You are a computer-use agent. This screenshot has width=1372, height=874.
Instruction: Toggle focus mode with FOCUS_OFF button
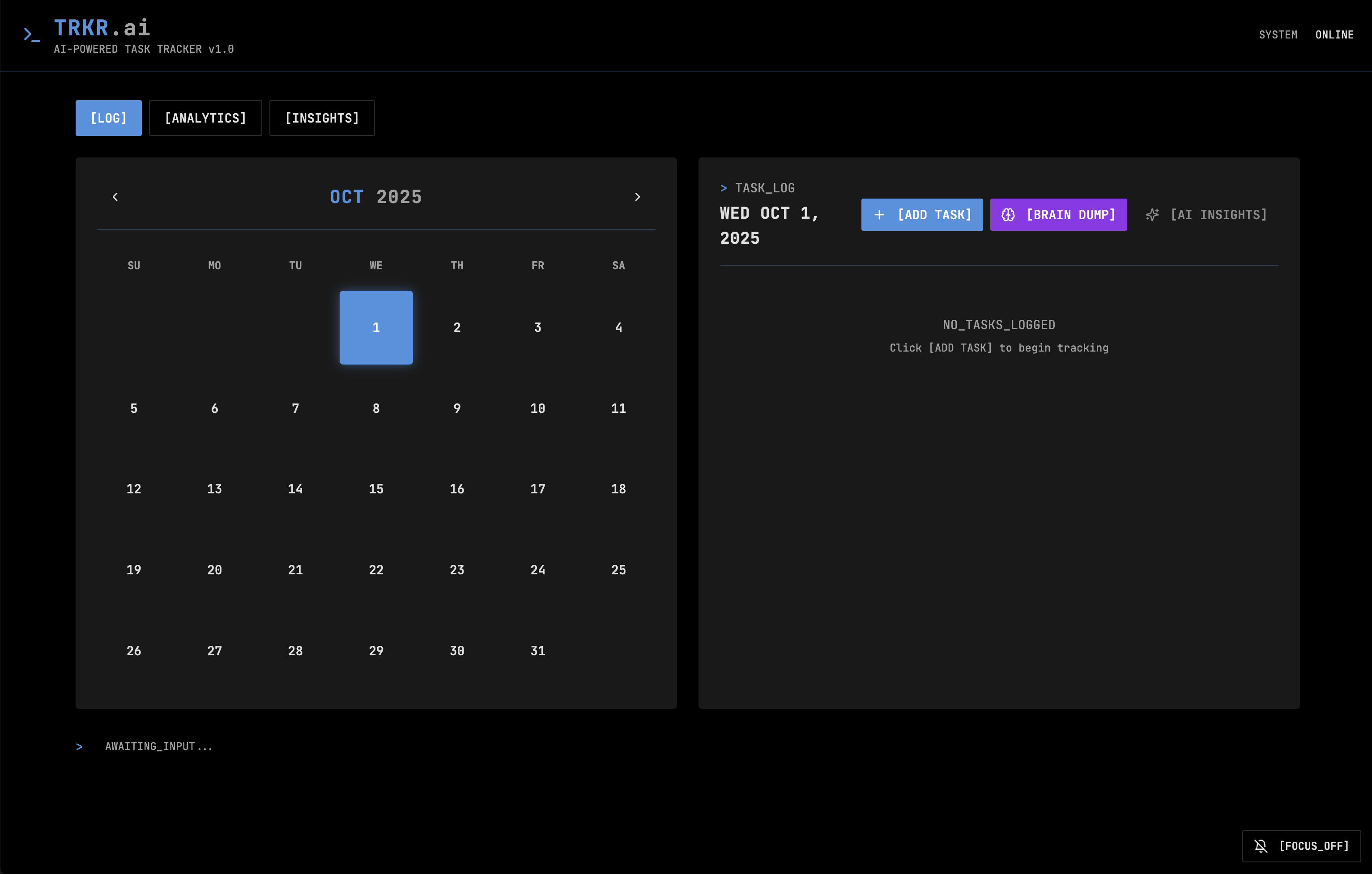(1301, 846)
